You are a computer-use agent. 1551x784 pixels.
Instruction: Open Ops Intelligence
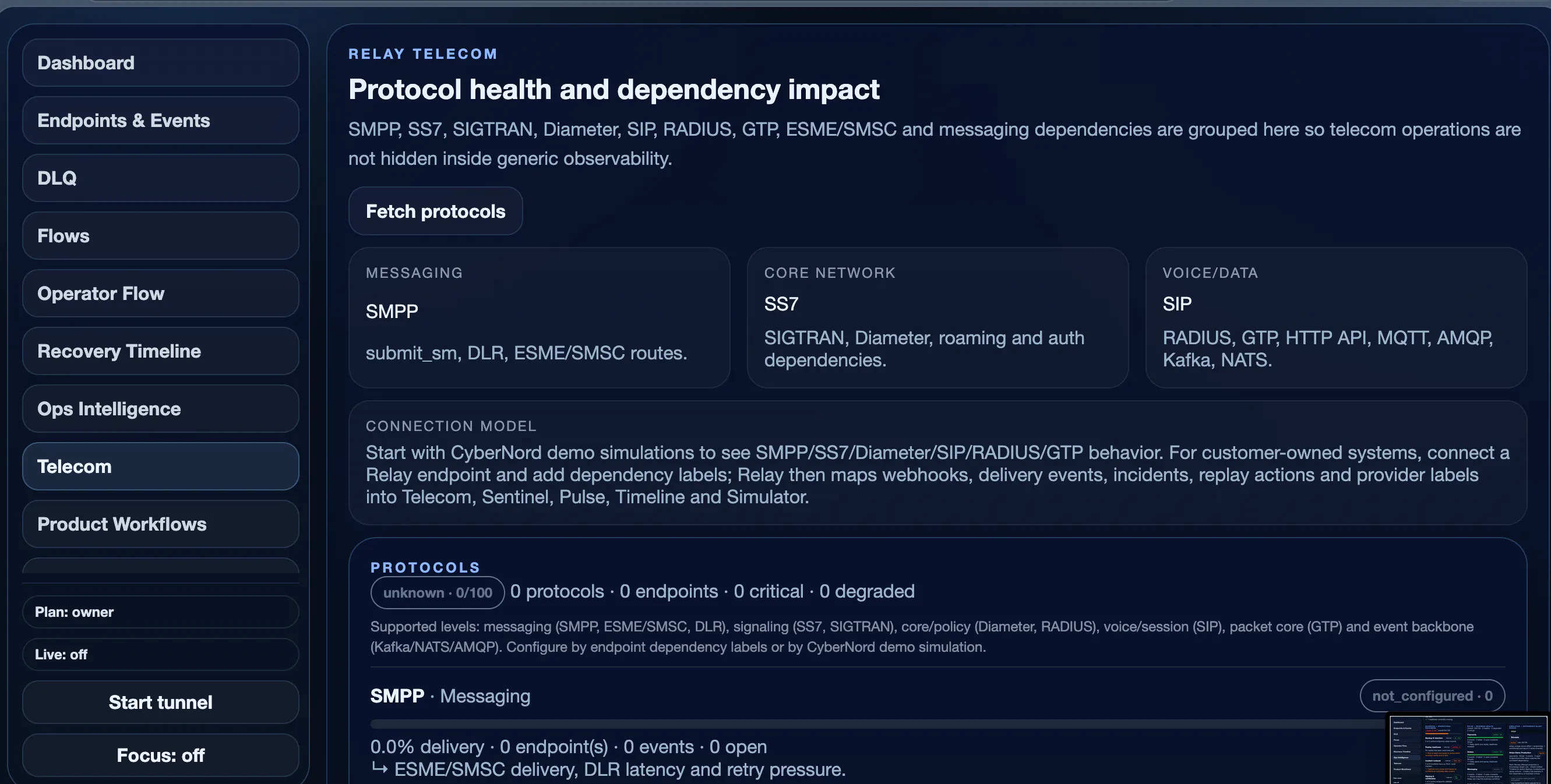click(161, 409)
